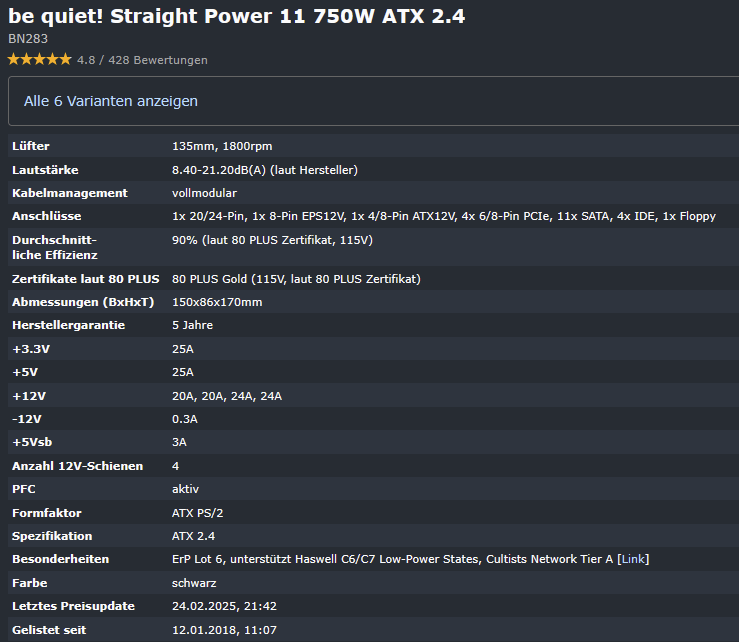Open the '428 Bewertungen' reviews text
Viewport: 739px width, 642px height.
coord(158,60)
